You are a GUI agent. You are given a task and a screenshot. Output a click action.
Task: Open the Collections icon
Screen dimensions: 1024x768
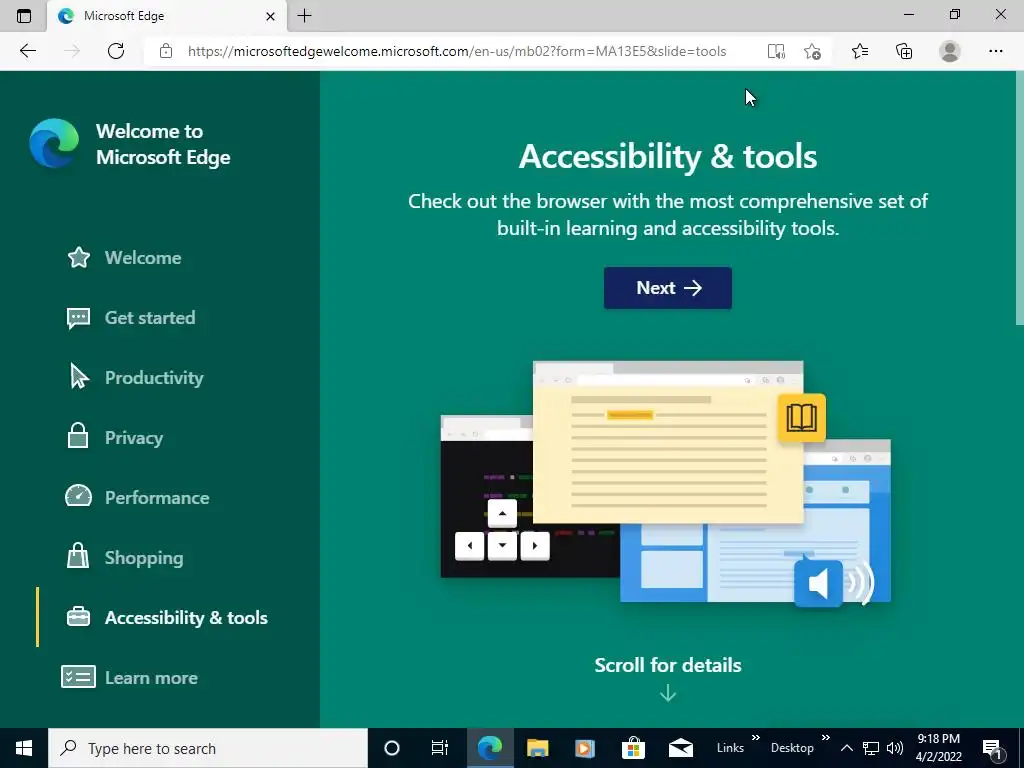904,51
